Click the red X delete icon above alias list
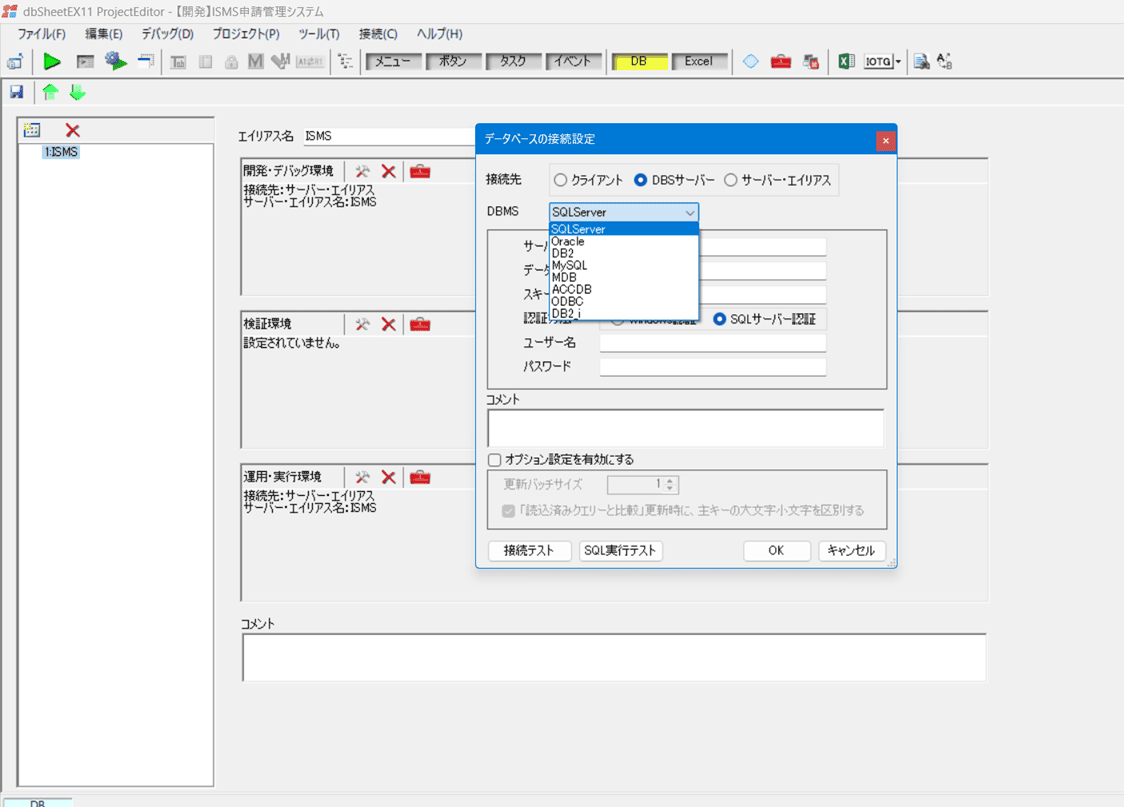 point(72,130)
